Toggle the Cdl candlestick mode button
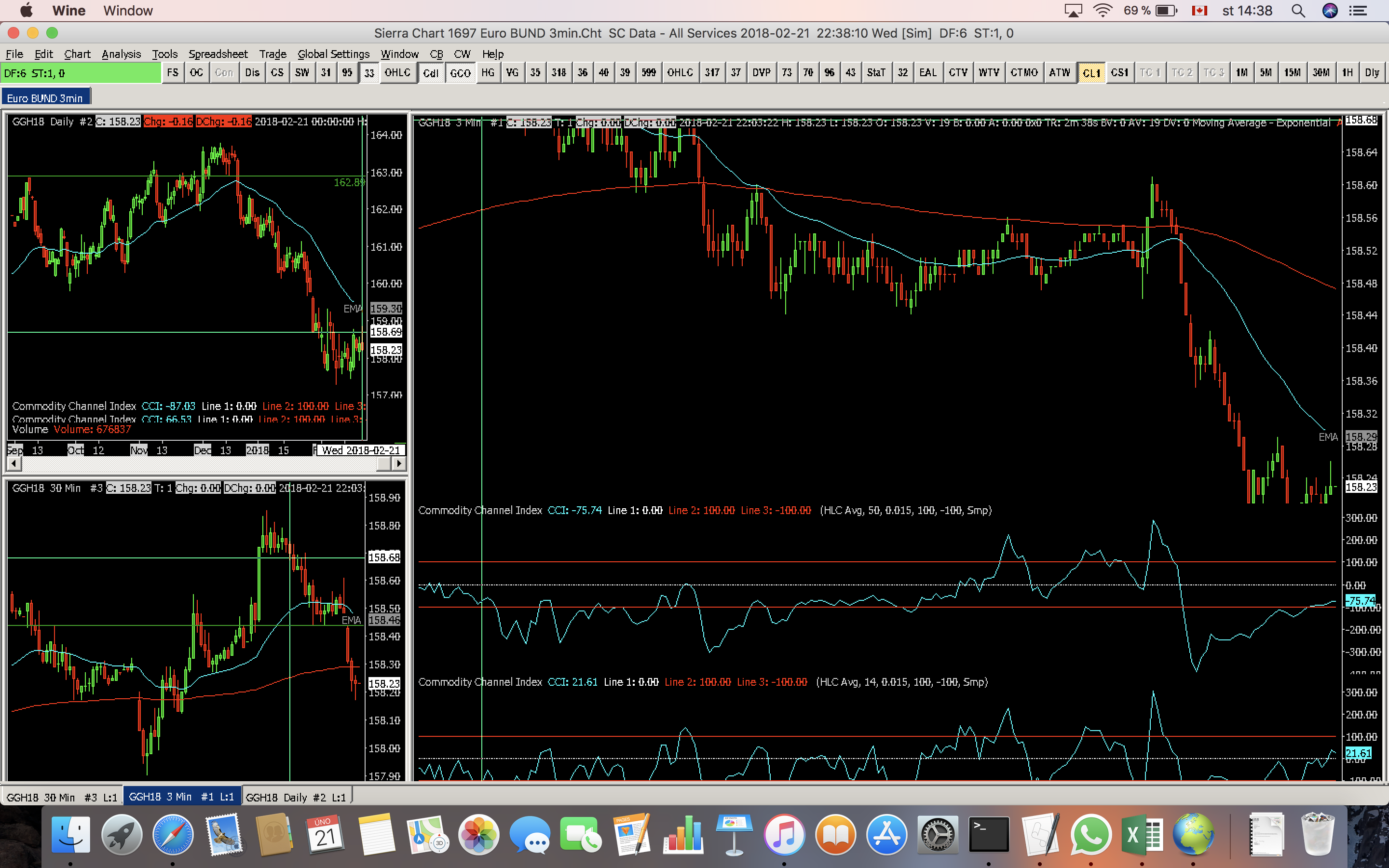This screenshot has height=868, width=1389. click(431, 73)
